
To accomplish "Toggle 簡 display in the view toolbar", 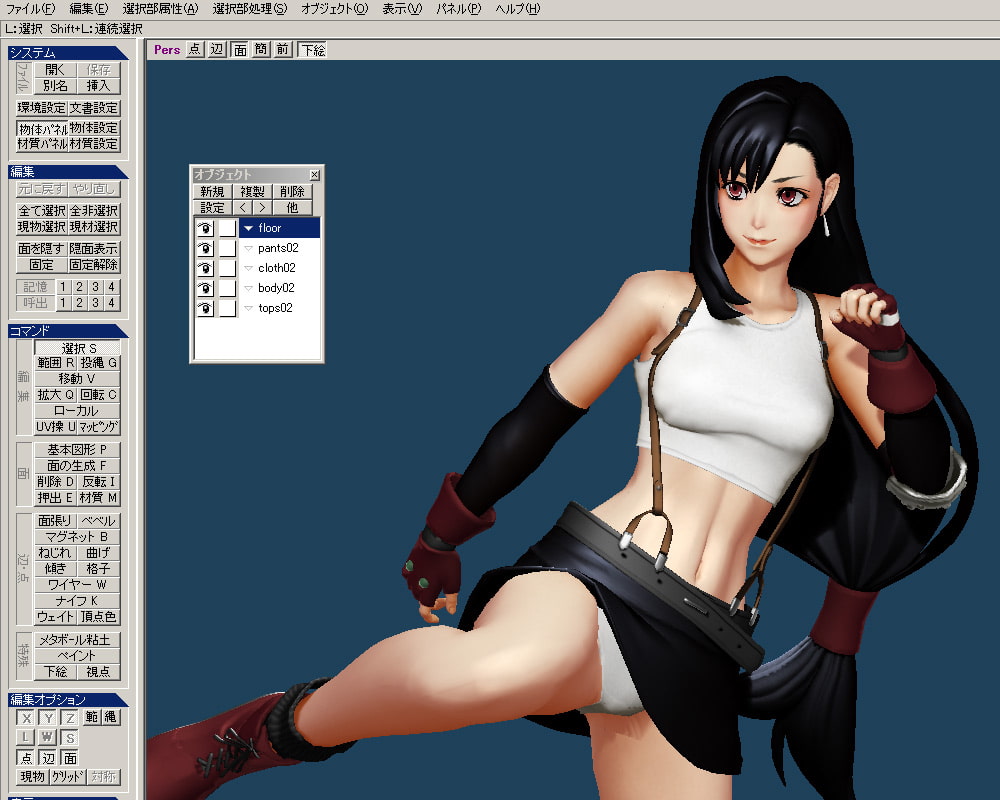I will click(261, 50).
